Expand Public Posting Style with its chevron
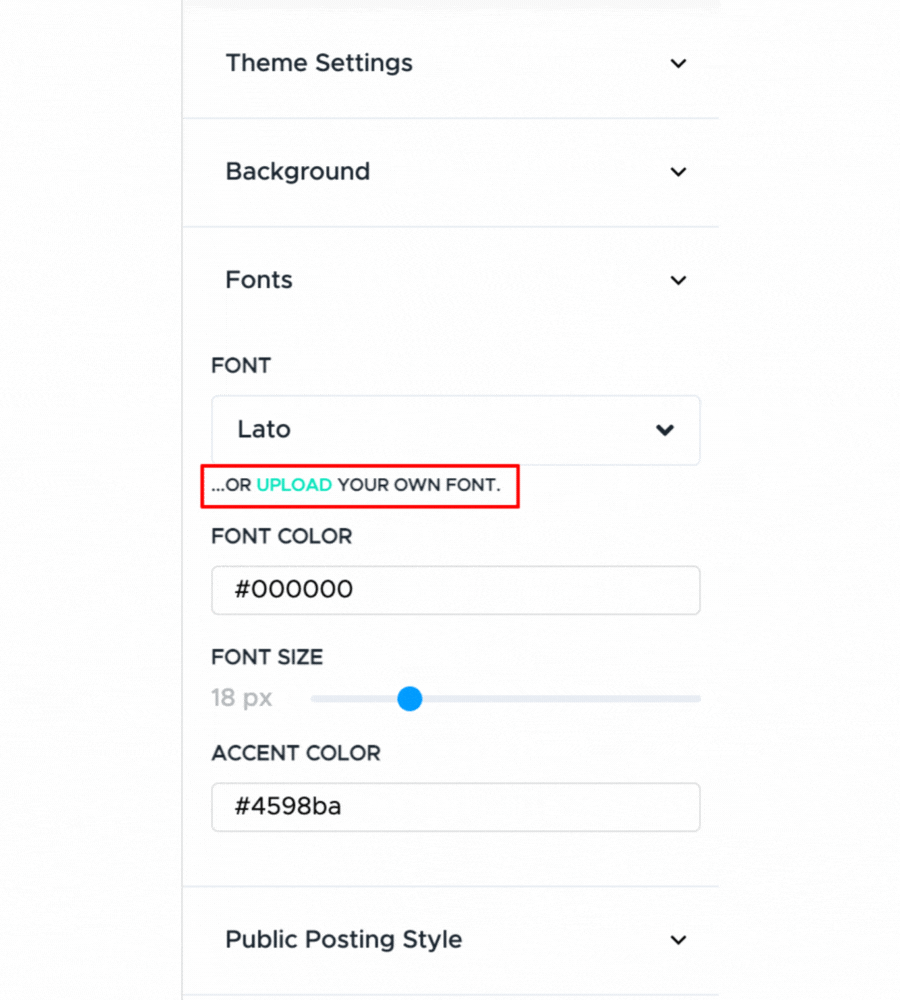 point(678,940)
